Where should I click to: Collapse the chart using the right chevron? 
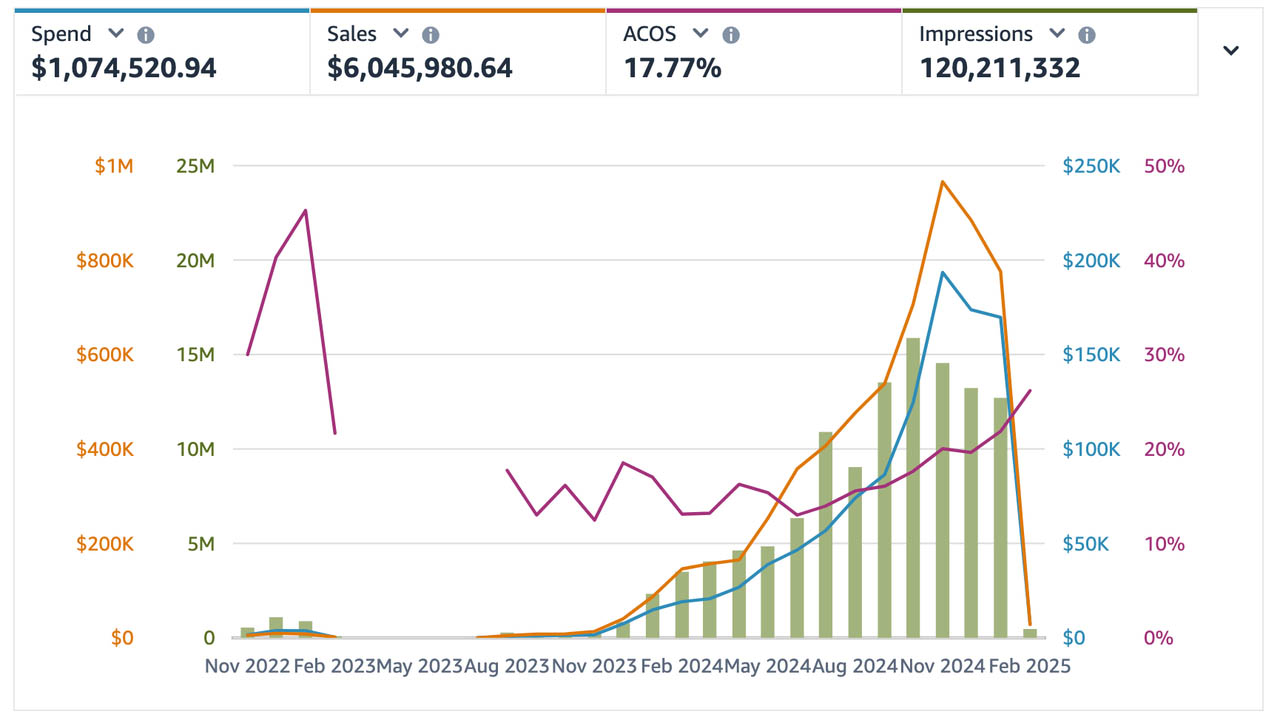[1231, 51]
